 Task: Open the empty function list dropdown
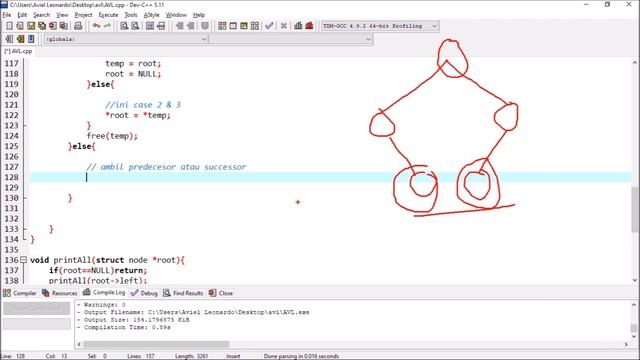click(x=291, y=39)
